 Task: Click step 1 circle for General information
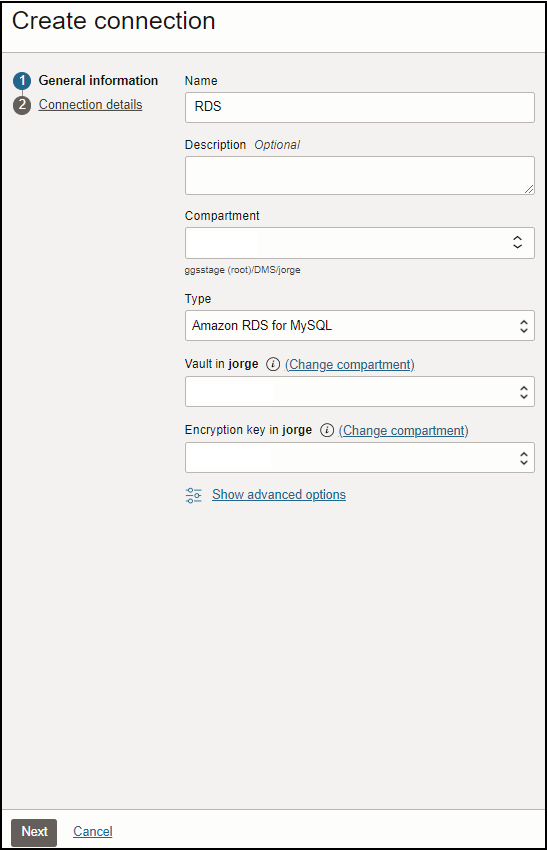click(22, 81)
